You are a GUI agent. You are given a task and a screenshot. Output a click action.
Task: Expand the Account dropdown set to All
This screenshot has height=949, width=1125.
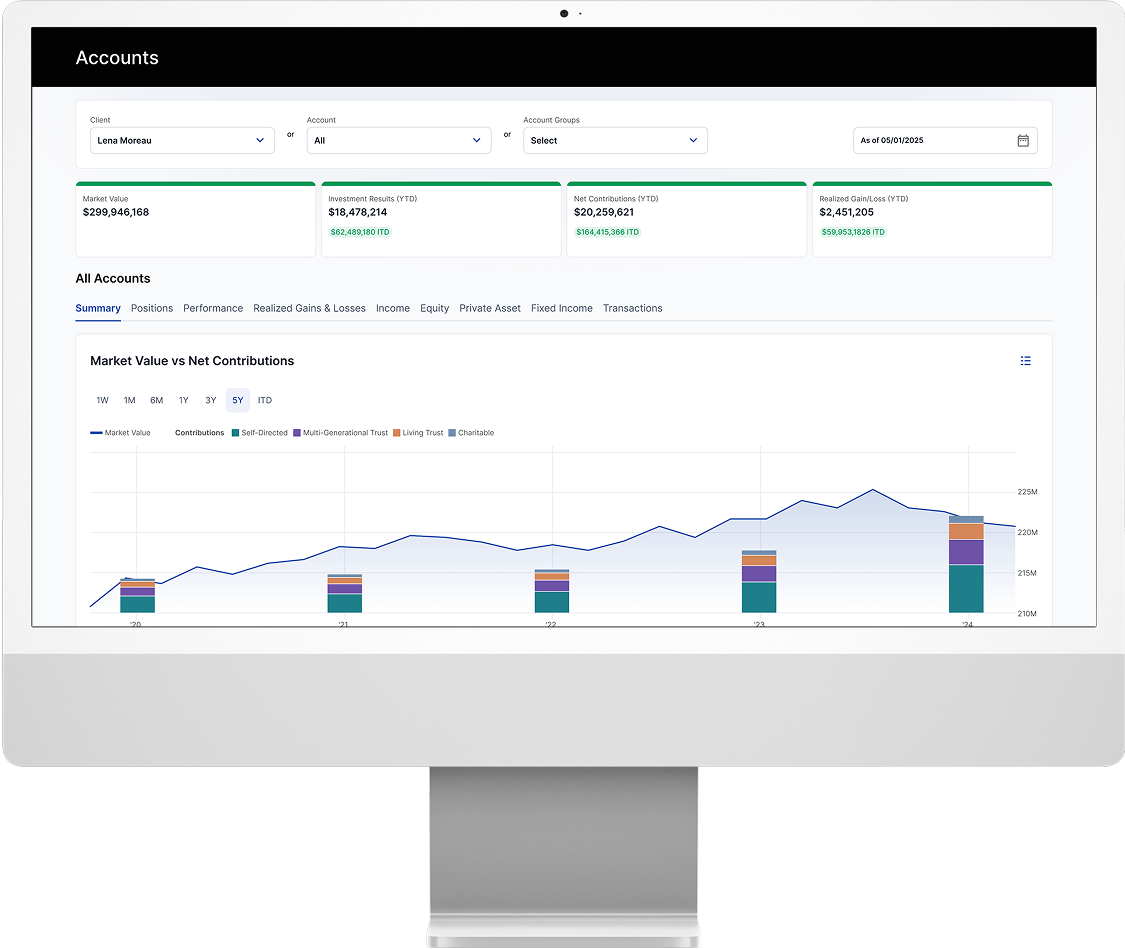pyautogui.click(x=399, y=141)
